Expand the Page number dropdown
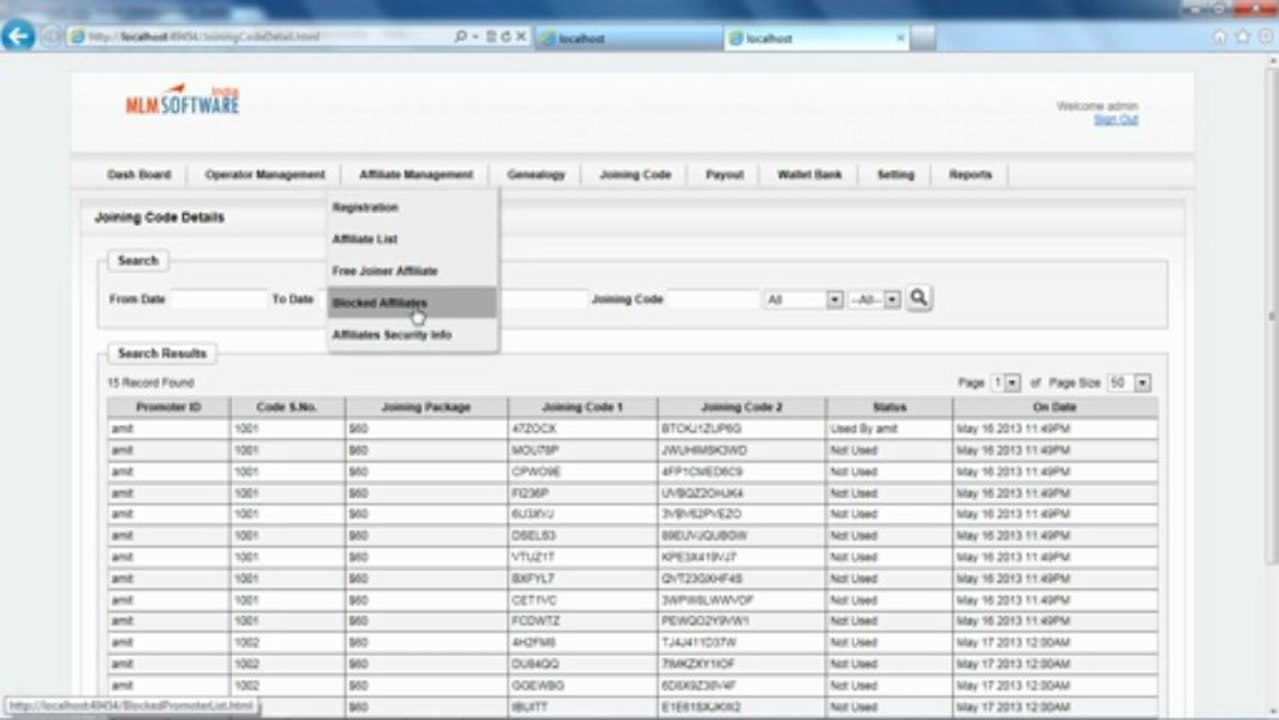Image resolution: width=1279 pixels, height=720 pixels. (1006, 383)
